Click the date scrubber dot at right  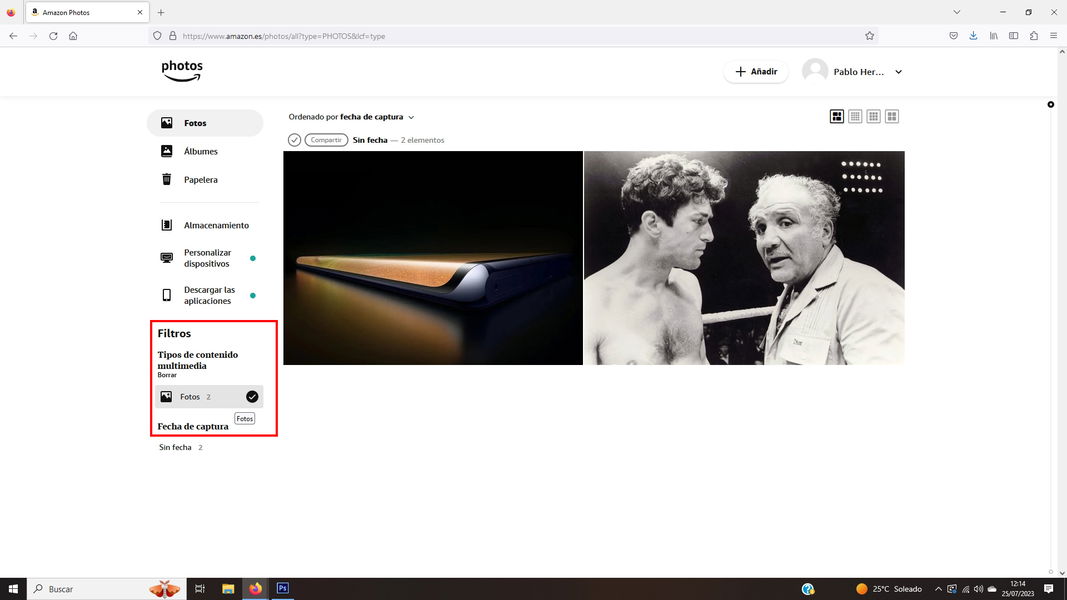pos(1051,104)
